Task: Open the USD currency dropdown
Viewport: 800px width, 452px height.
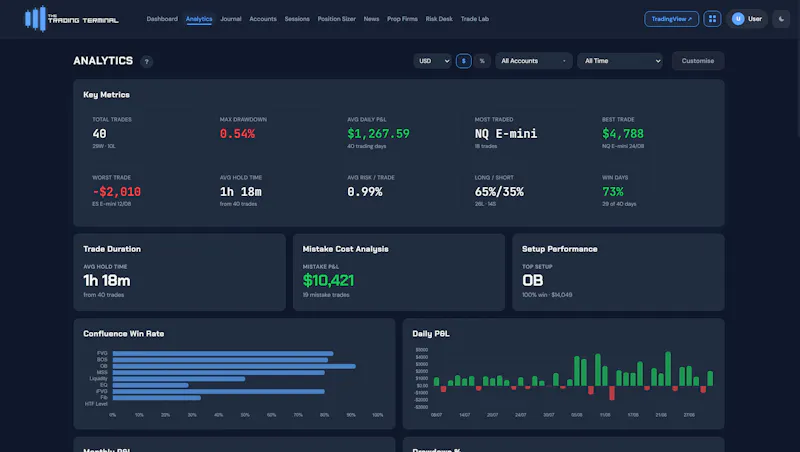Action: 433,61
